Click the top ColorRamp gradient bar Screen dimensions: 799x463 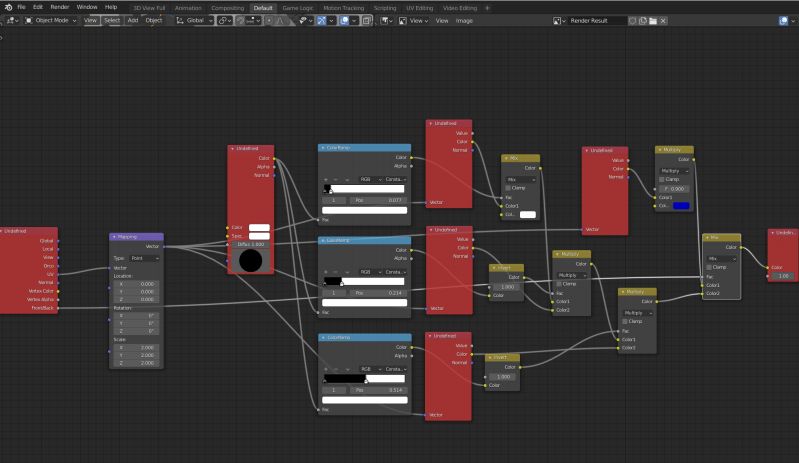364,189
